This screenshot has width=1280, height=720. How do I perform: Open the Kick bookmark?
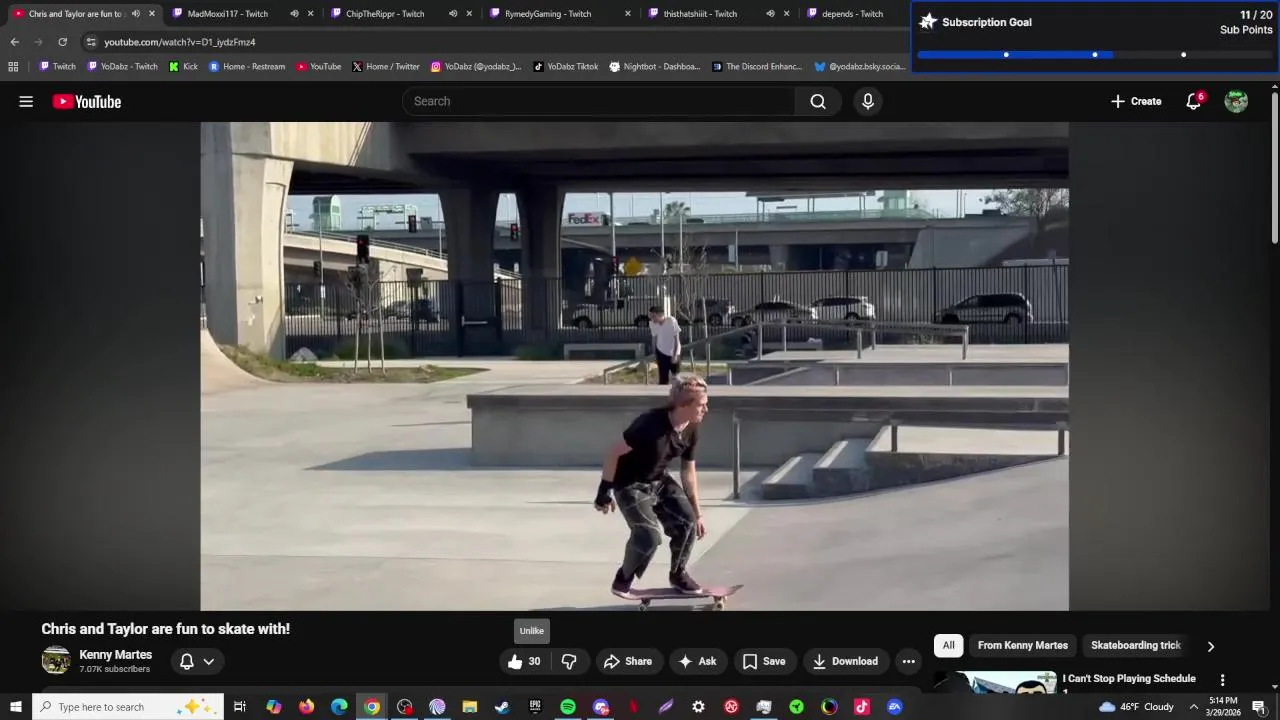(183, 67)
